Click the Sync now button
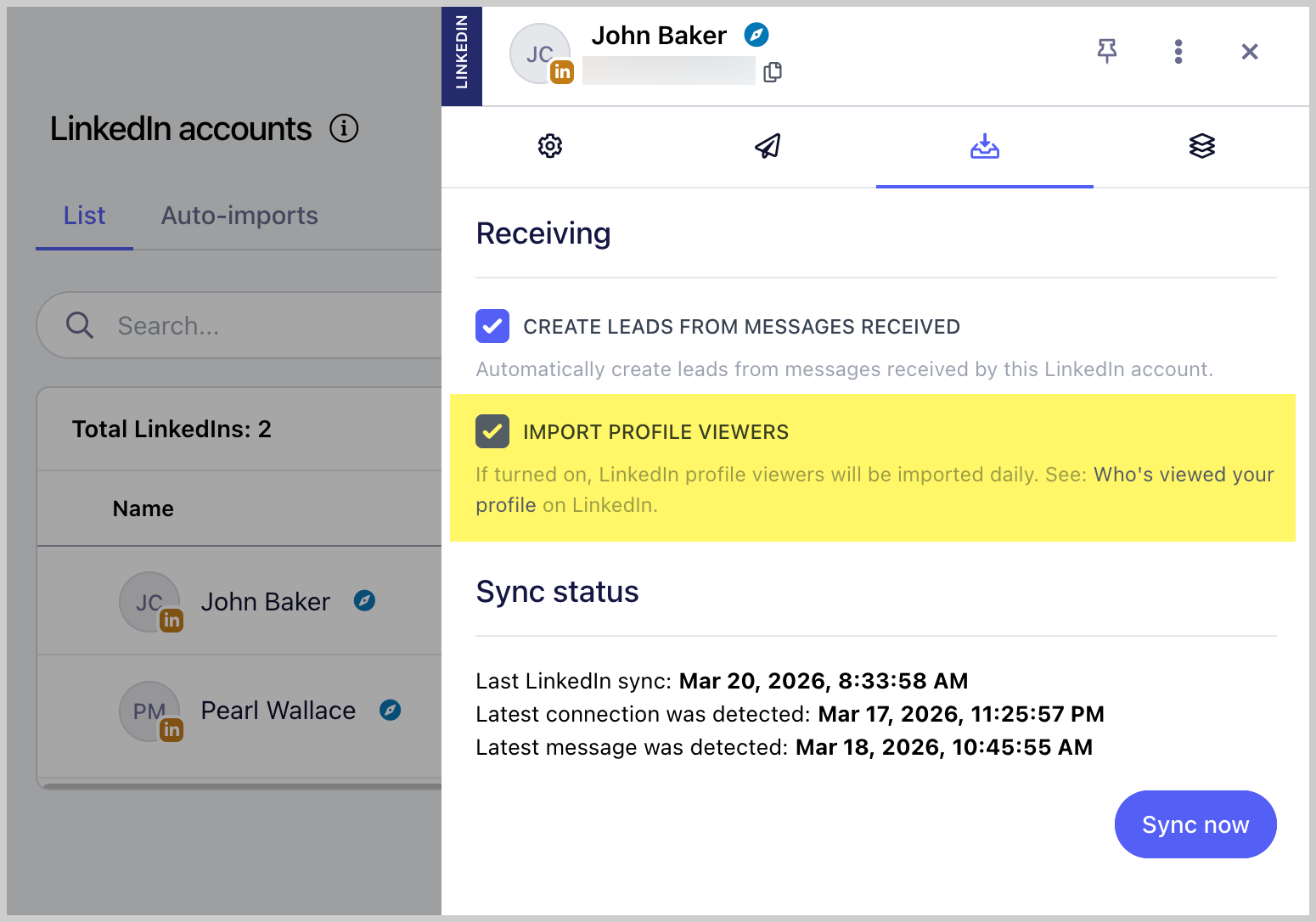 pos(1195,824)
